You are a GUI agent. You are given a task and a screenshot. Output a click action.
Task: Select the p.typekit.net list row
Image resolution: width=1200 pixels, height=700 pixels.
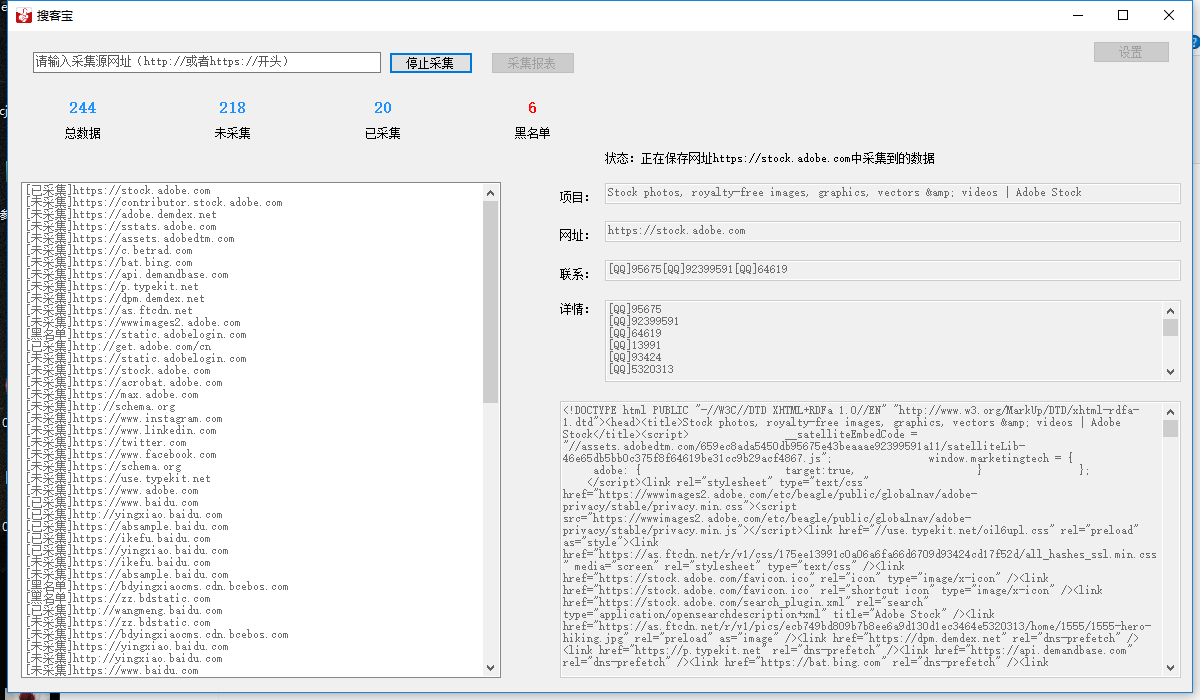click(254, 286)
